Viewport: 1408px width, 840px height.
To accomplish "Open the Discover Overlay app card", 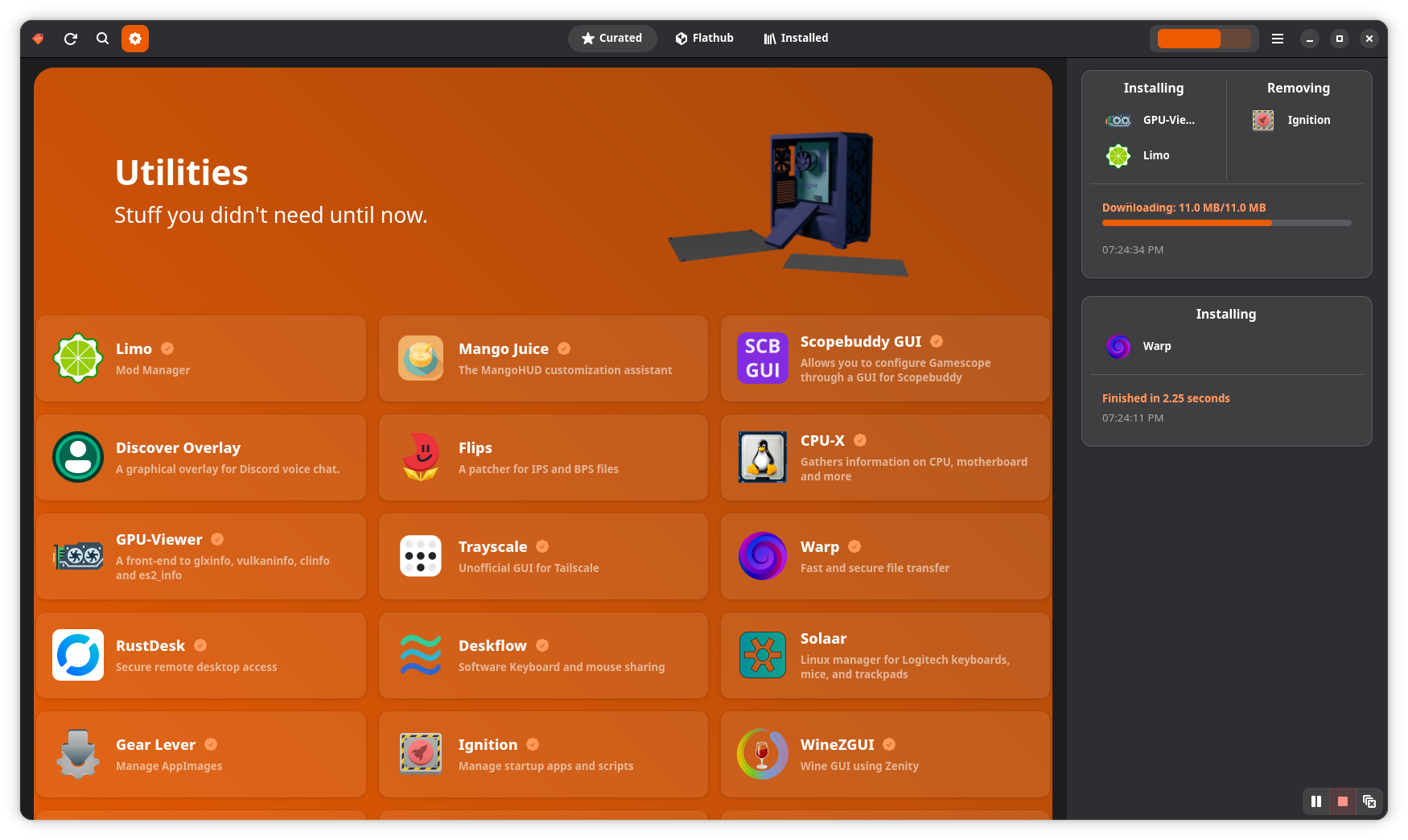I will (201, 457).
